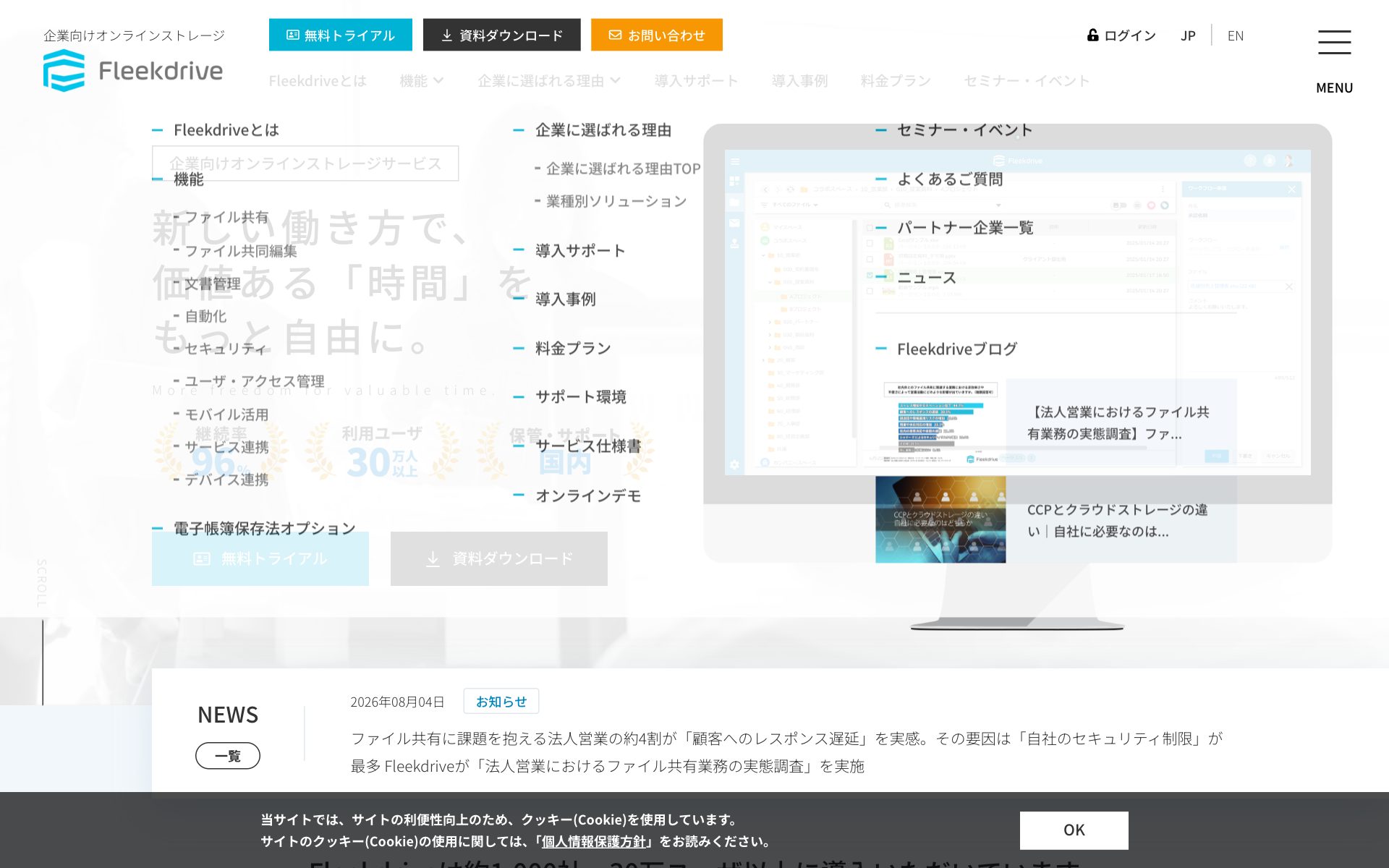Image resolution: width=1389 pixels, height=868 pixels.
Task: Select JP language option
Action: point(1188,35)
